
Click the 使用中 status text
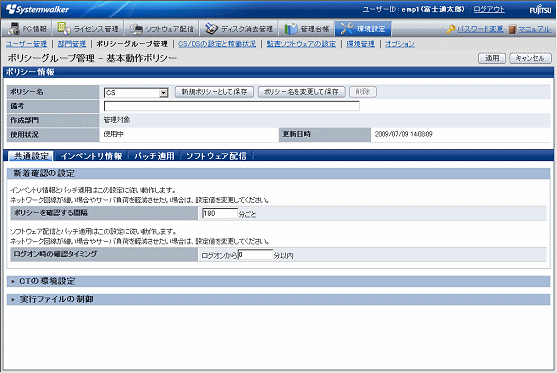click(114, 134)
